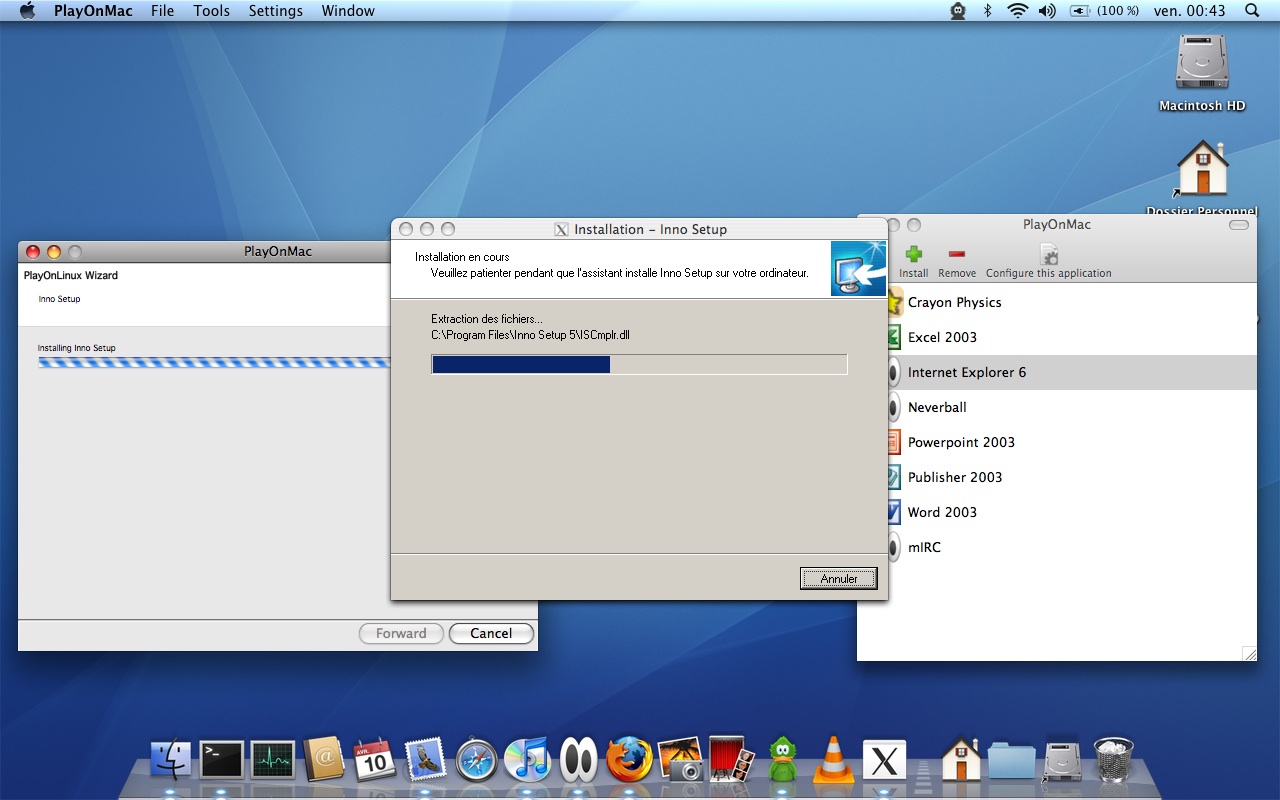Open Firefox from the Dock
Screen dimensions: 1280x800
(629, 760)
